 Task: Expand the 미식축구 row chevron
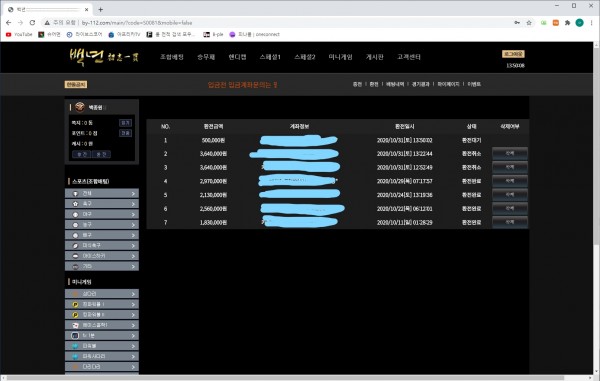133,246
